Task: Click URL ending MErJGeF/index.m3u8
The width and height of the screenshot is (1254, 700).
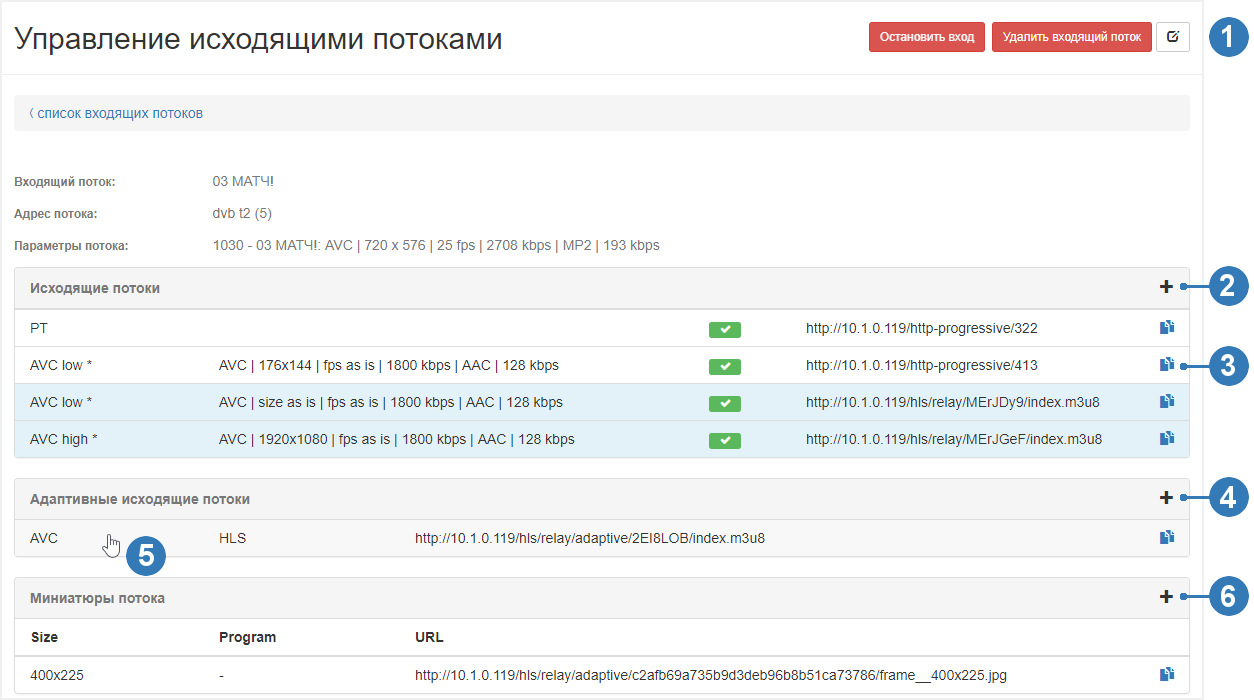Action: click(954, 439)
